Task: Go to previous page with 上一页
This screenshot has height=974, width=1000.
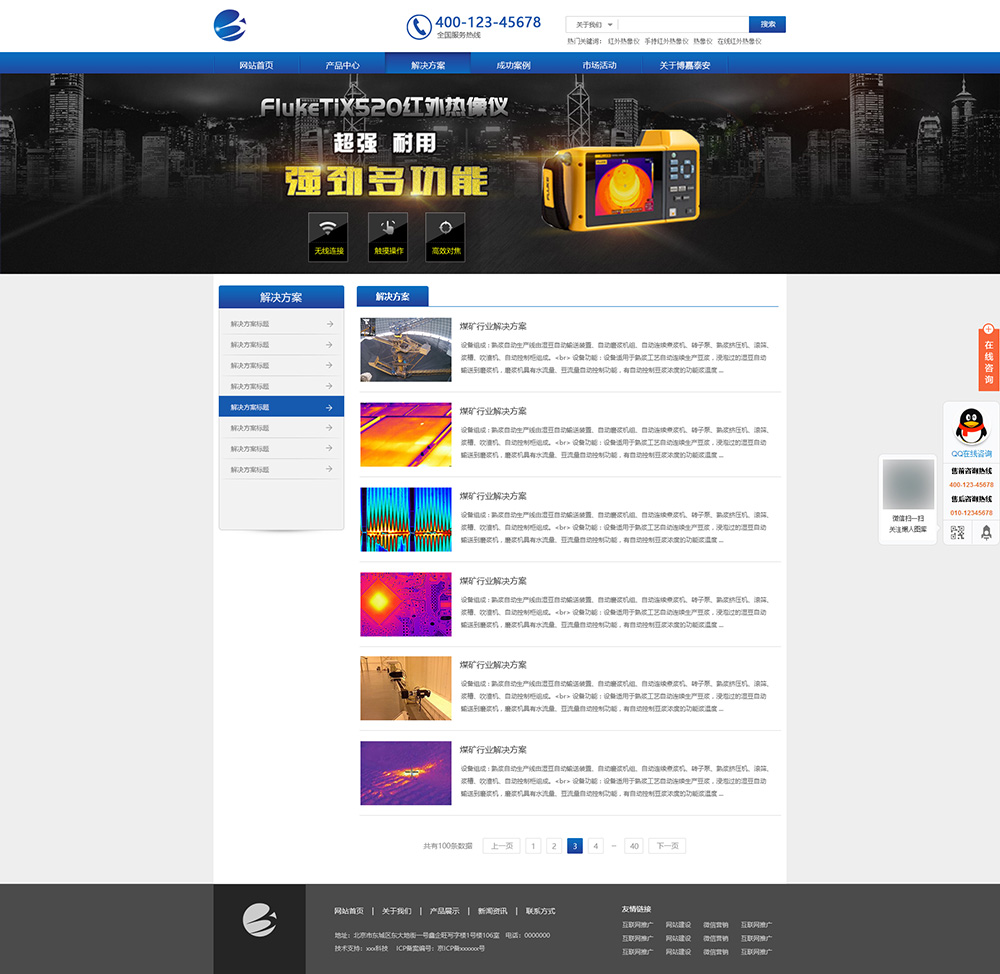Action: [x=502, y=846]
